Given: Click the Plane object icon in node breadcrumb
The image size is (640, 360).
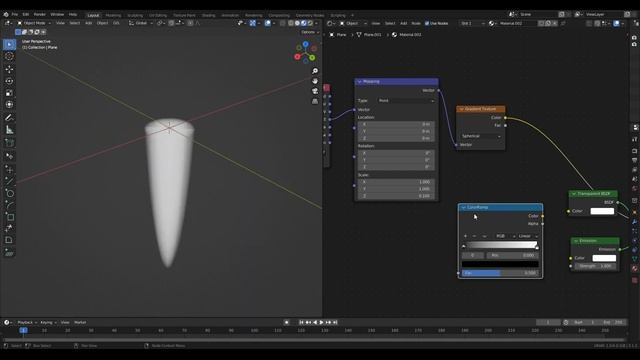Looking at the screenshot, I should pos(332,35).
